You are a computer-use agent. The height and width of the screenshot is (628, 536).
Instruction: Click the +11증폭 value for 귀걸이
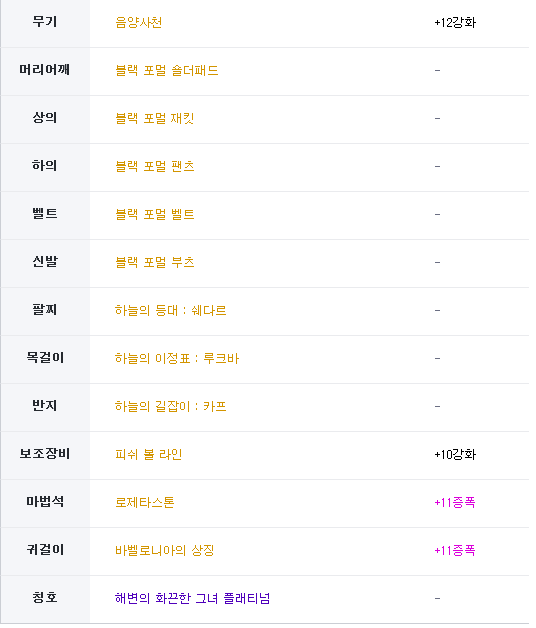coord(455,551)
